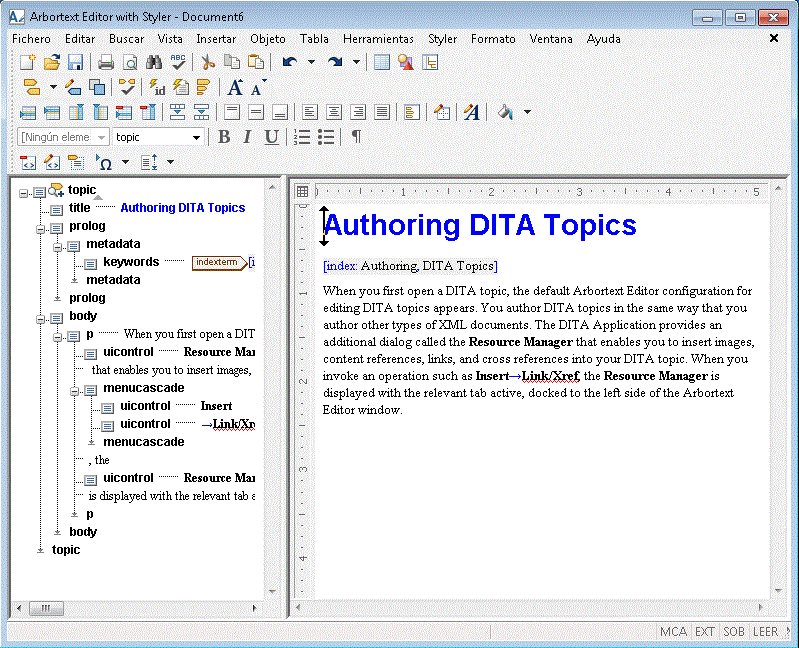
Task: Open the Insertar menu
Action: click(x=216, y=39)
